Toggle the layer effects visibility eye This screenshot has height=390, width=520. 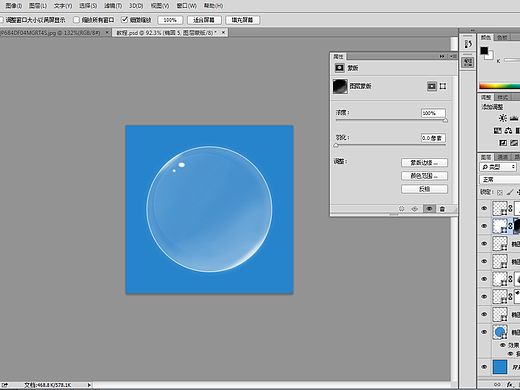(x=503, y=345)
